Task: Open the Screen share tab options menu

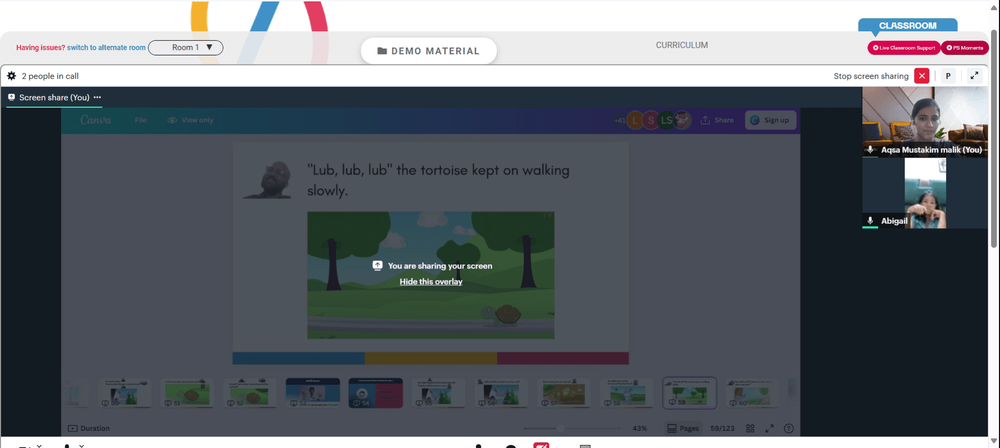Action: (98, 98)
